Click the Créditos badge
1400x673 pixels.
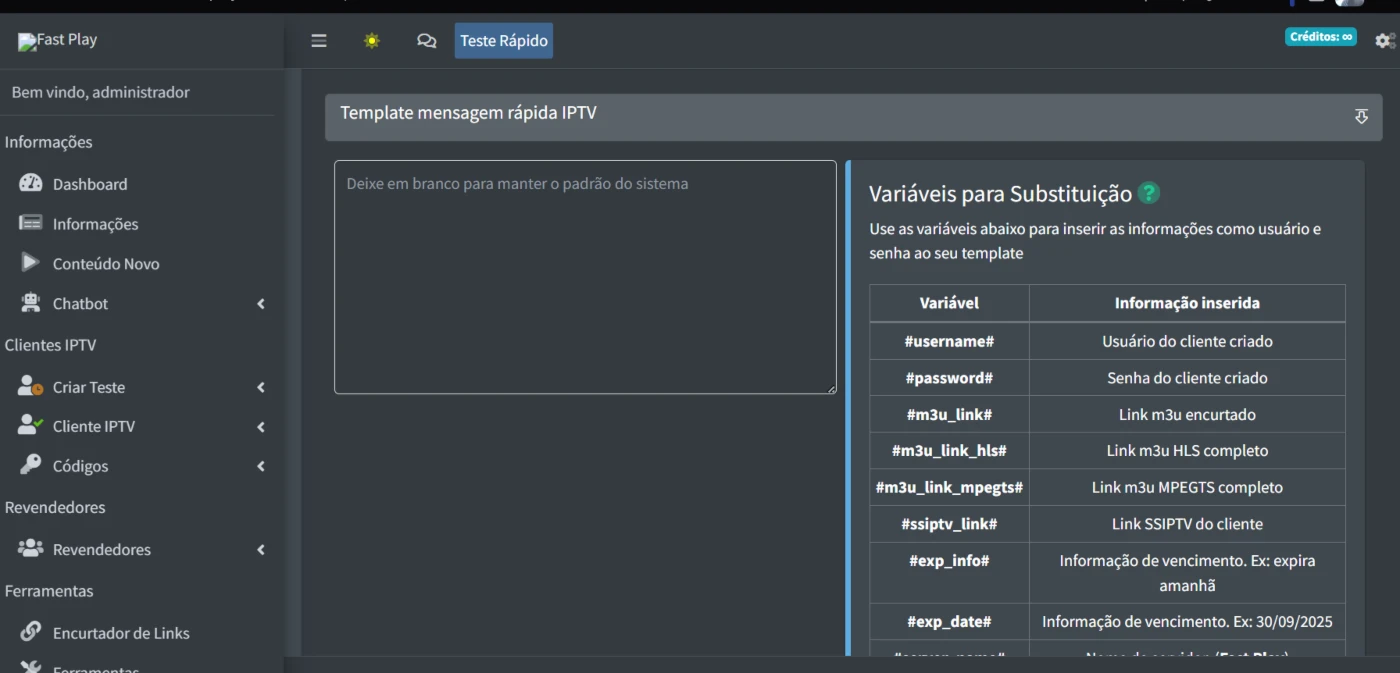1320,37
